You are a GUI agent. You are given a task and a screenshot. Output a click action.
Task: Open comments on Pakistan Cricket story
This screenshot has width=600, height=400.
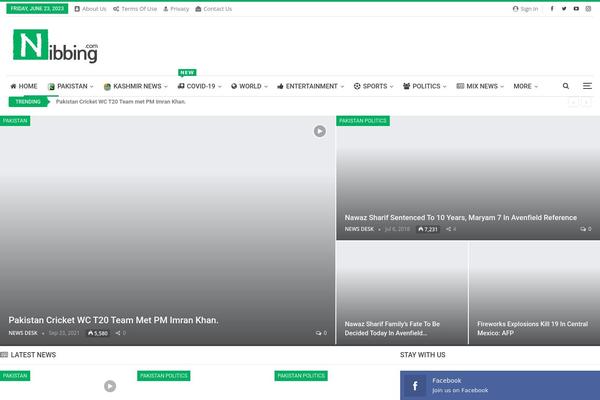(321, 333)
